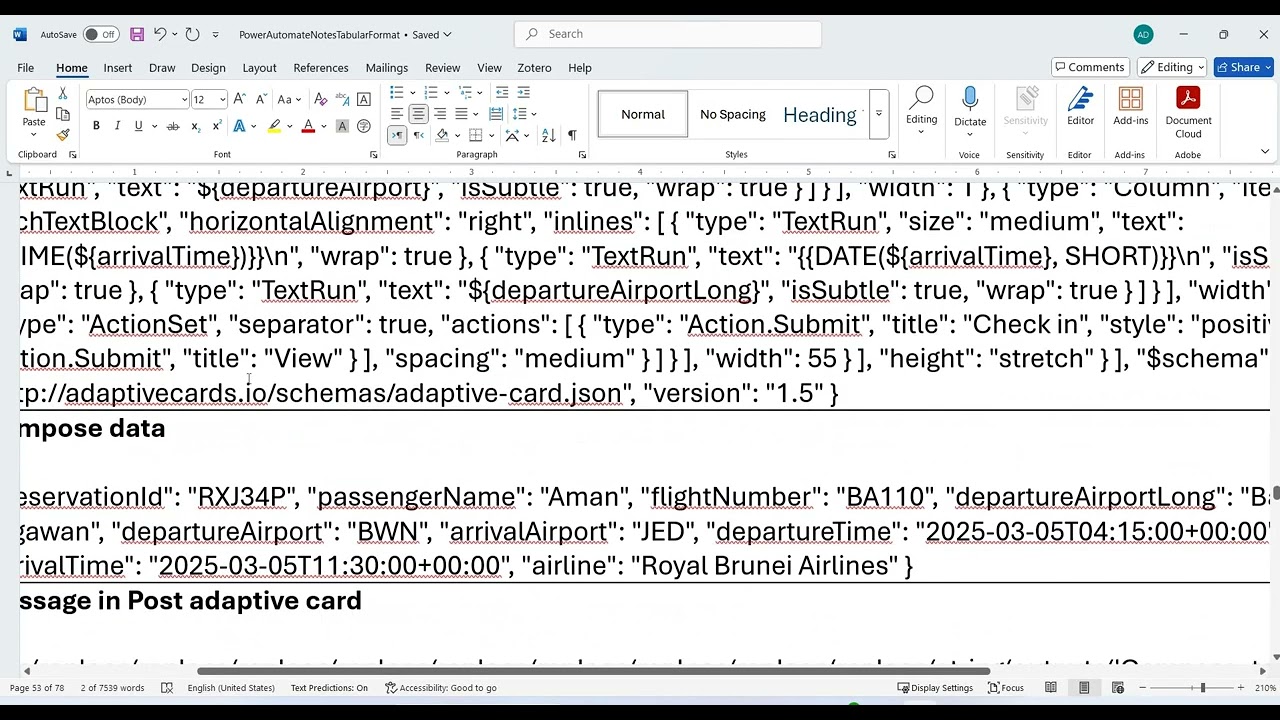Open the font name dropdown Aptos (Body)
Screen dimensions: 1280x720
(x=184, y=99)
